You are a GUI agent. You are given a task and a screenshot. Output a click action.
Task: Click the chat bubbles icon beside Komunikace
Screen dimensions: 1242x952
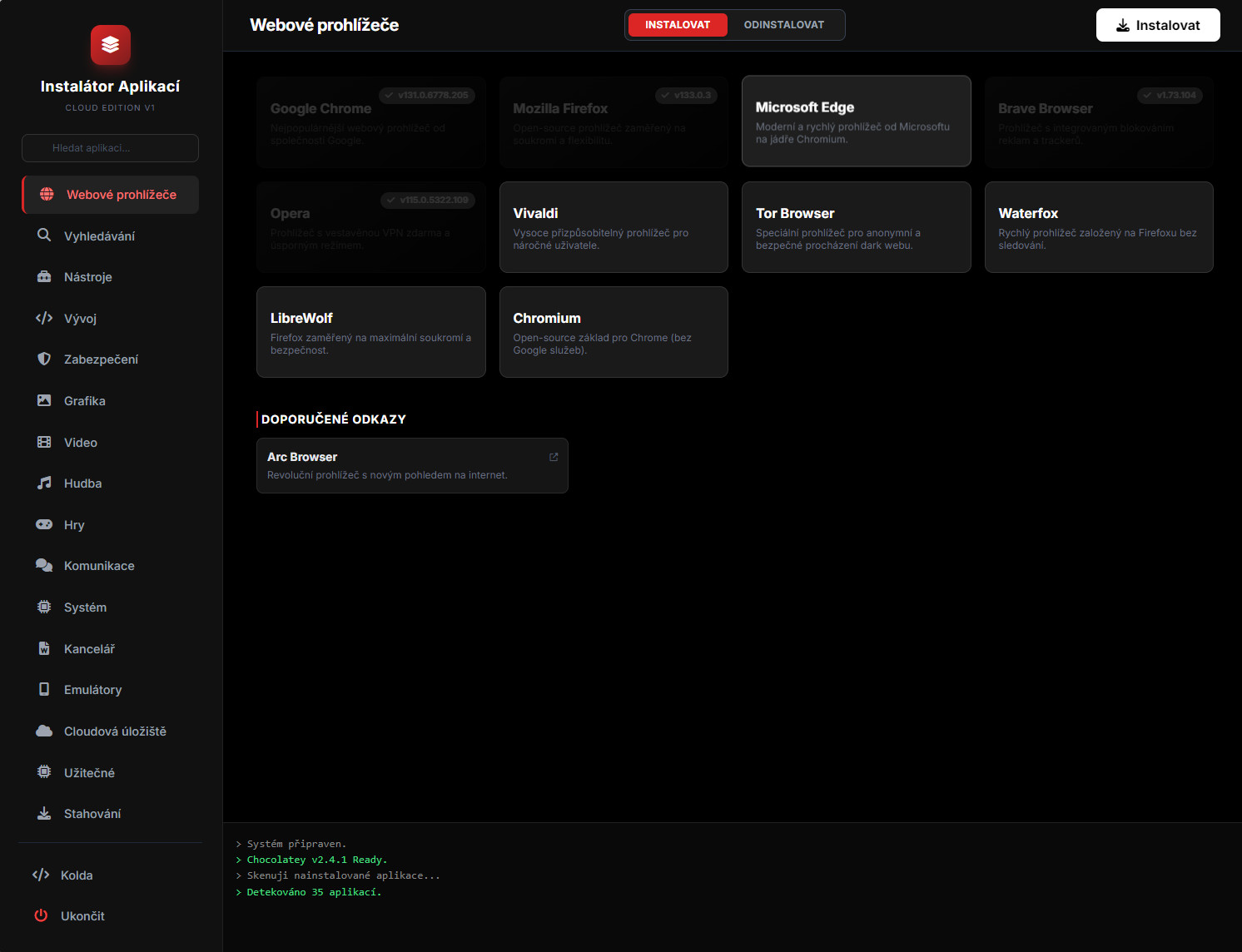[x=44, y=566]
